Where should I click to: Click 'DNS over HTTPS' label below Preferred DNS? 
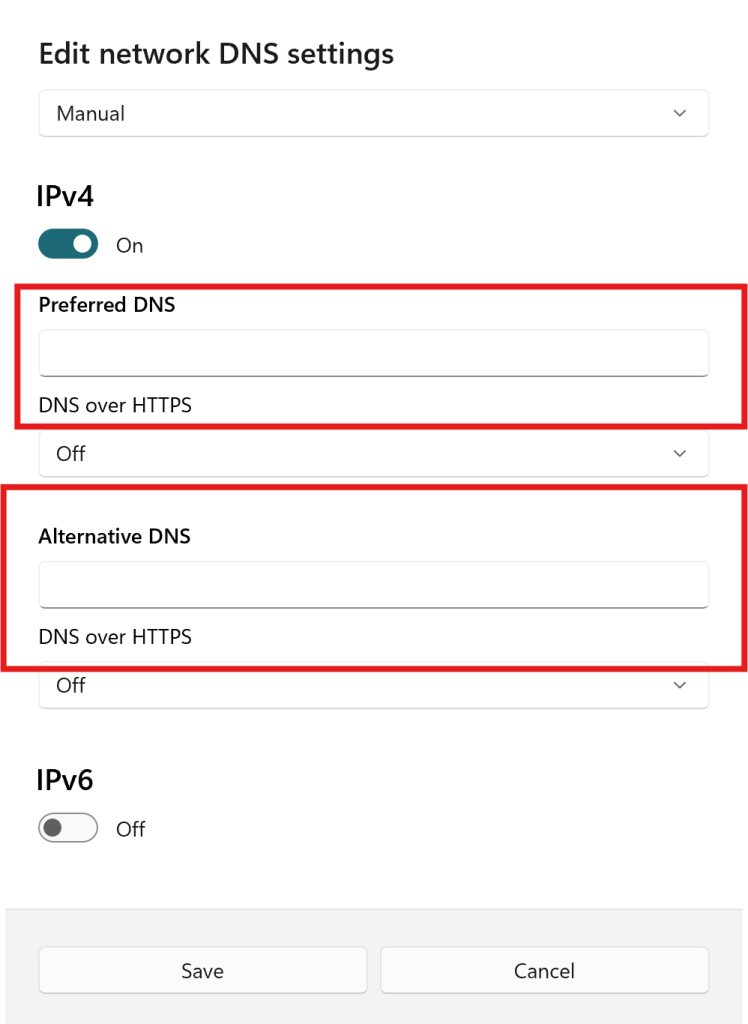tap(115, 405)
